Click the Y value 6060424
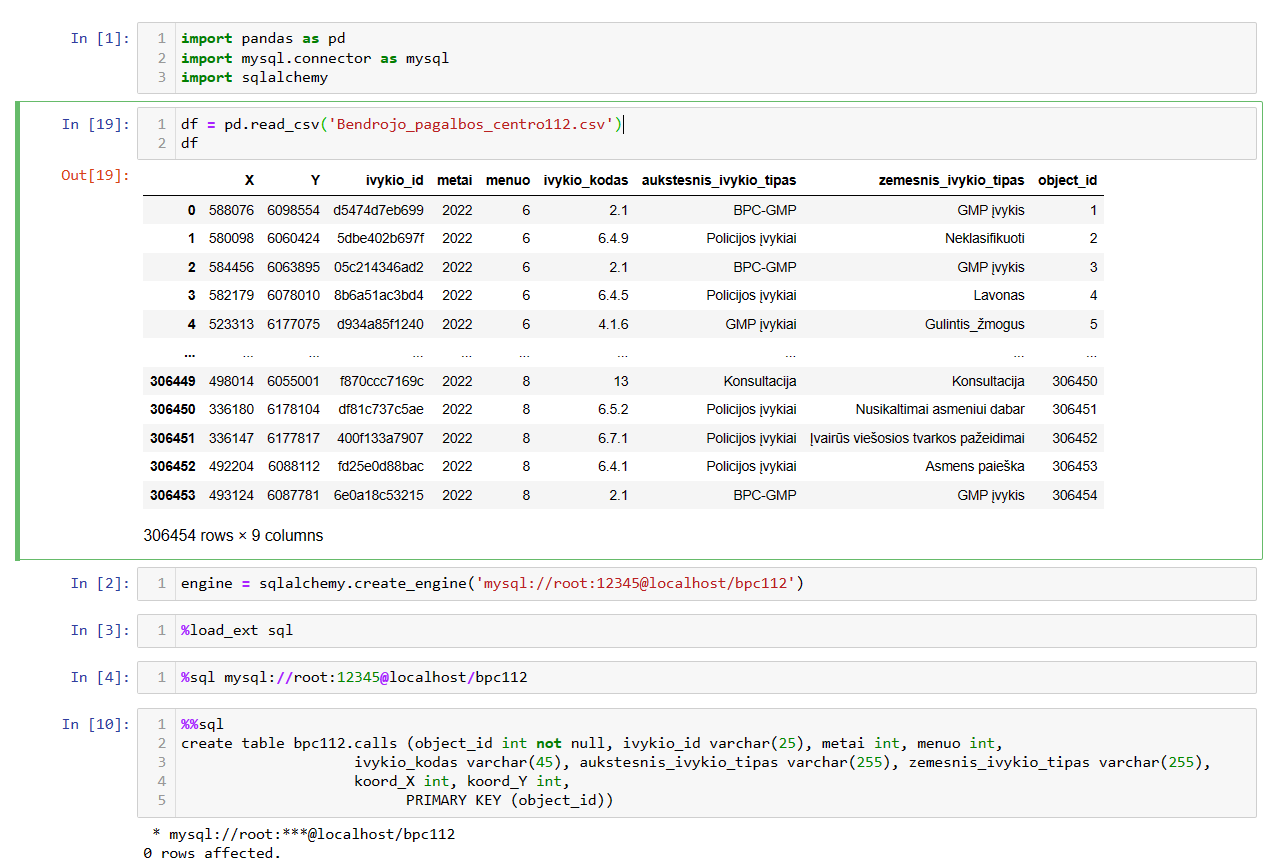 294,238
